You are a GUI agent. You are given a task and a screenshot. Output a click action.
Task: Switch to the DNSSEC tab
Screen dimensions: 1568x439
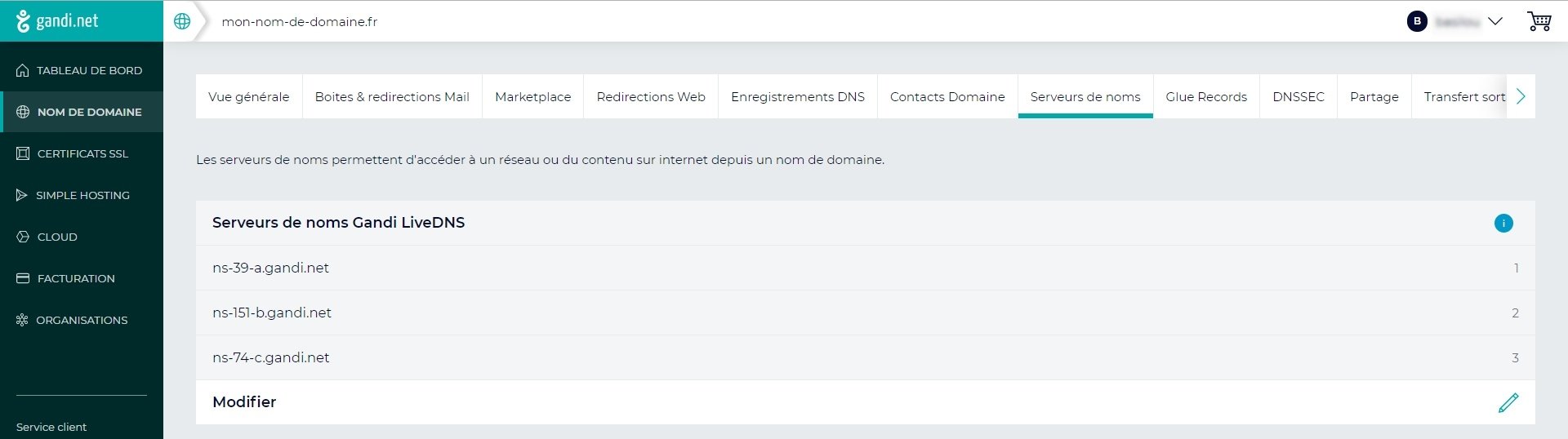pos(1298,96)
